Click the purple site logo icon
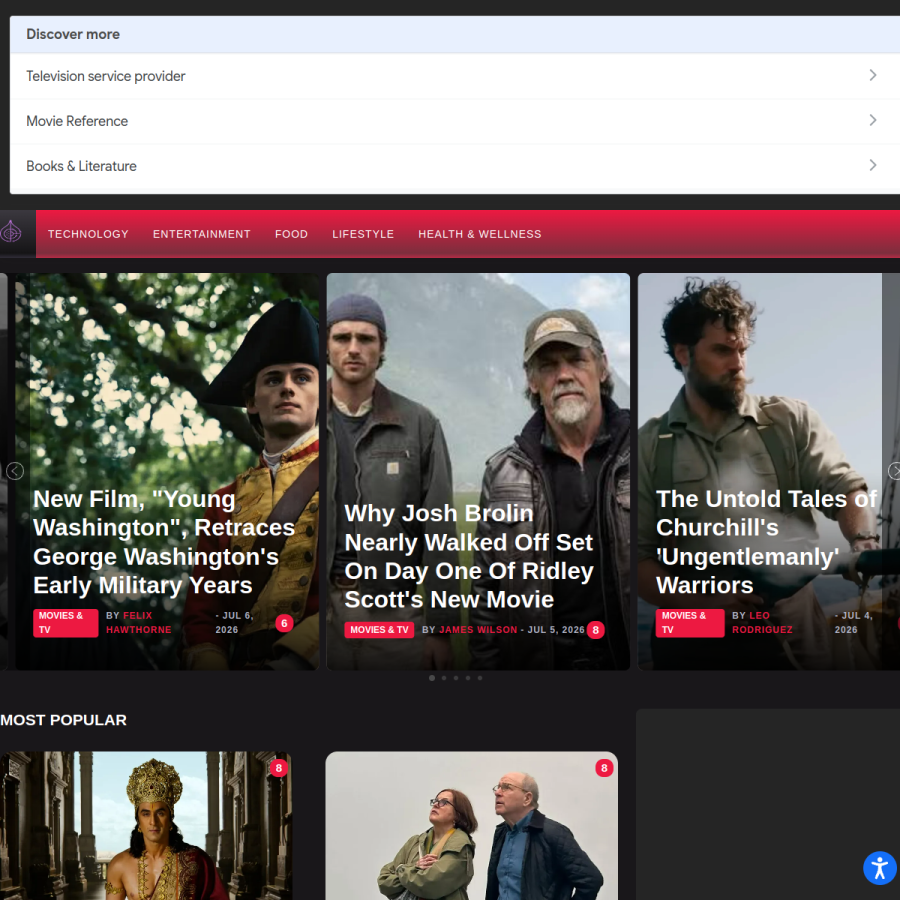Viewport: 900px width, 900px height. 11,232
